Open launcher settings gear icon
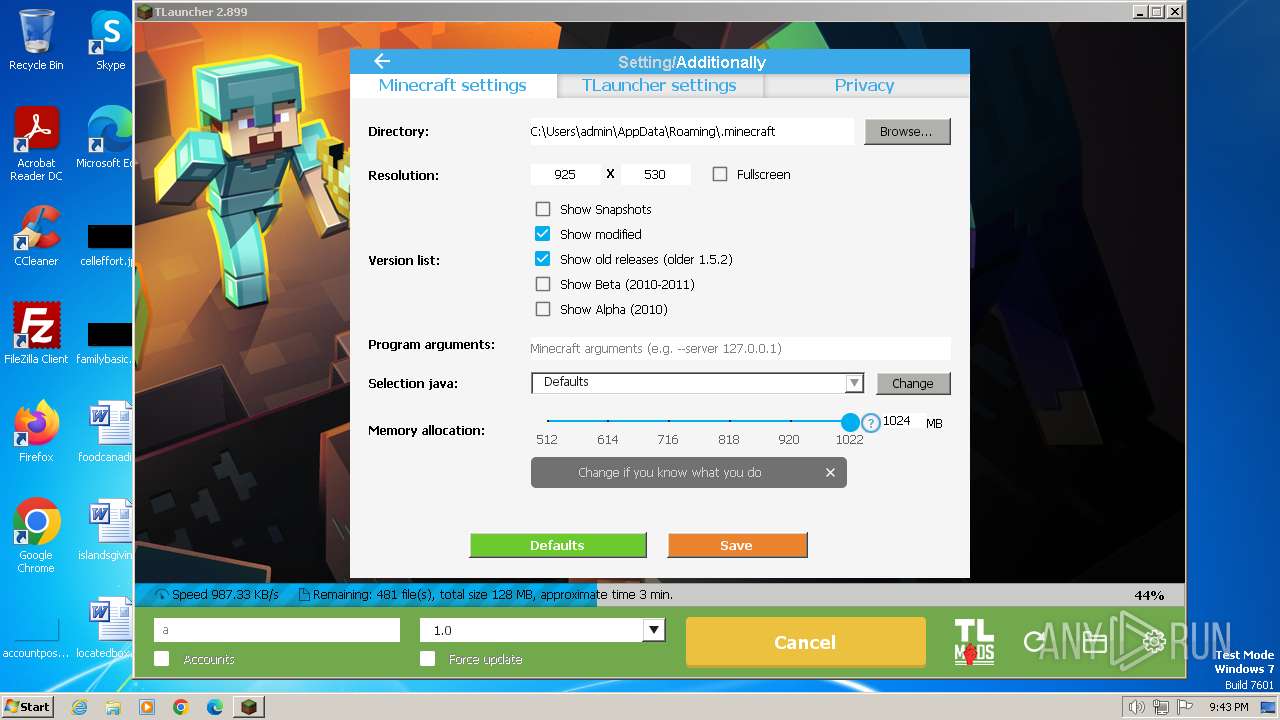This screenshot has width=1280, height=720. coord(1154,642)
